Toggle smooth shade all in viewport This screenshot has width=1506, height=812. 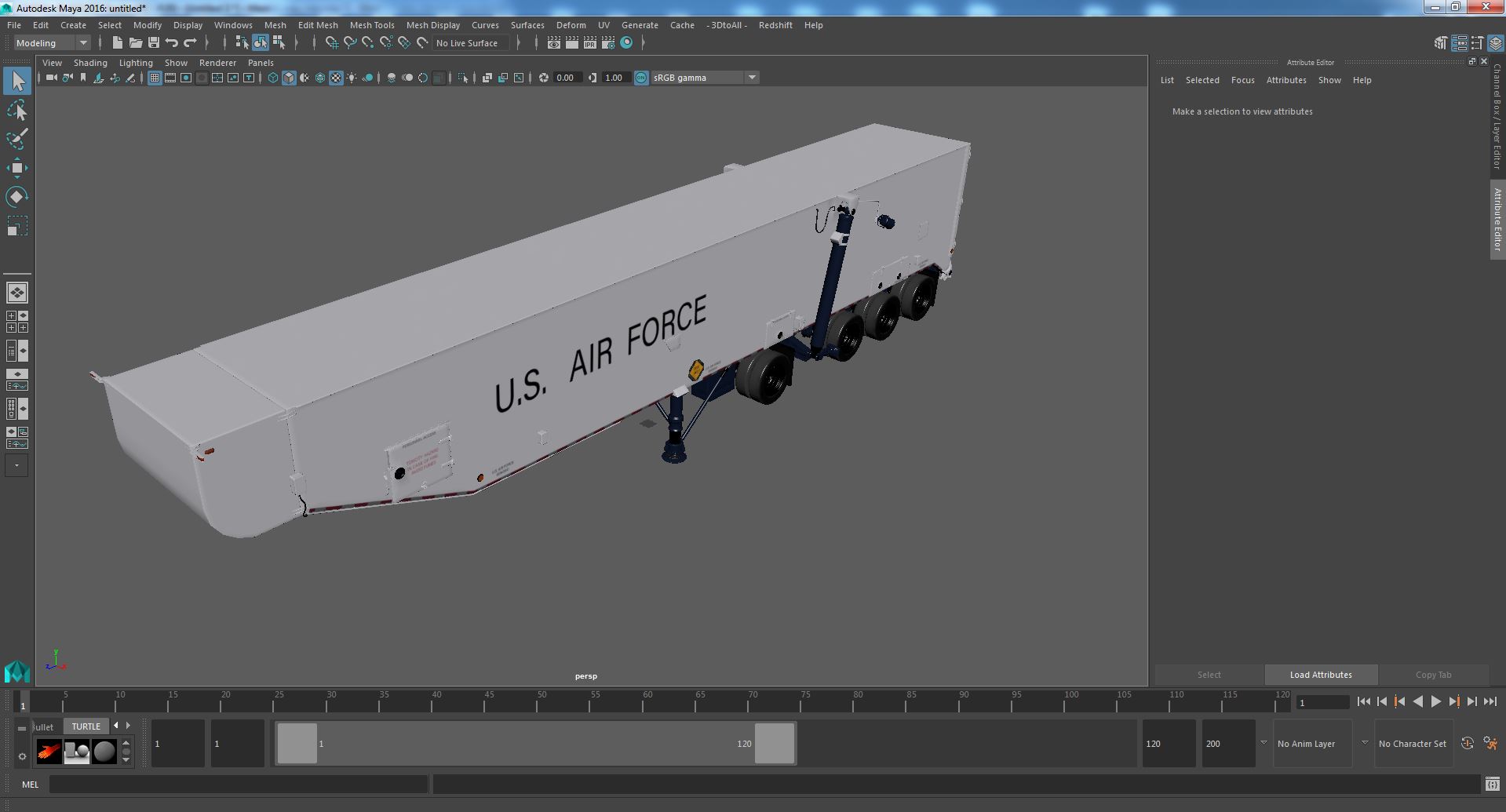pos(289,78)
